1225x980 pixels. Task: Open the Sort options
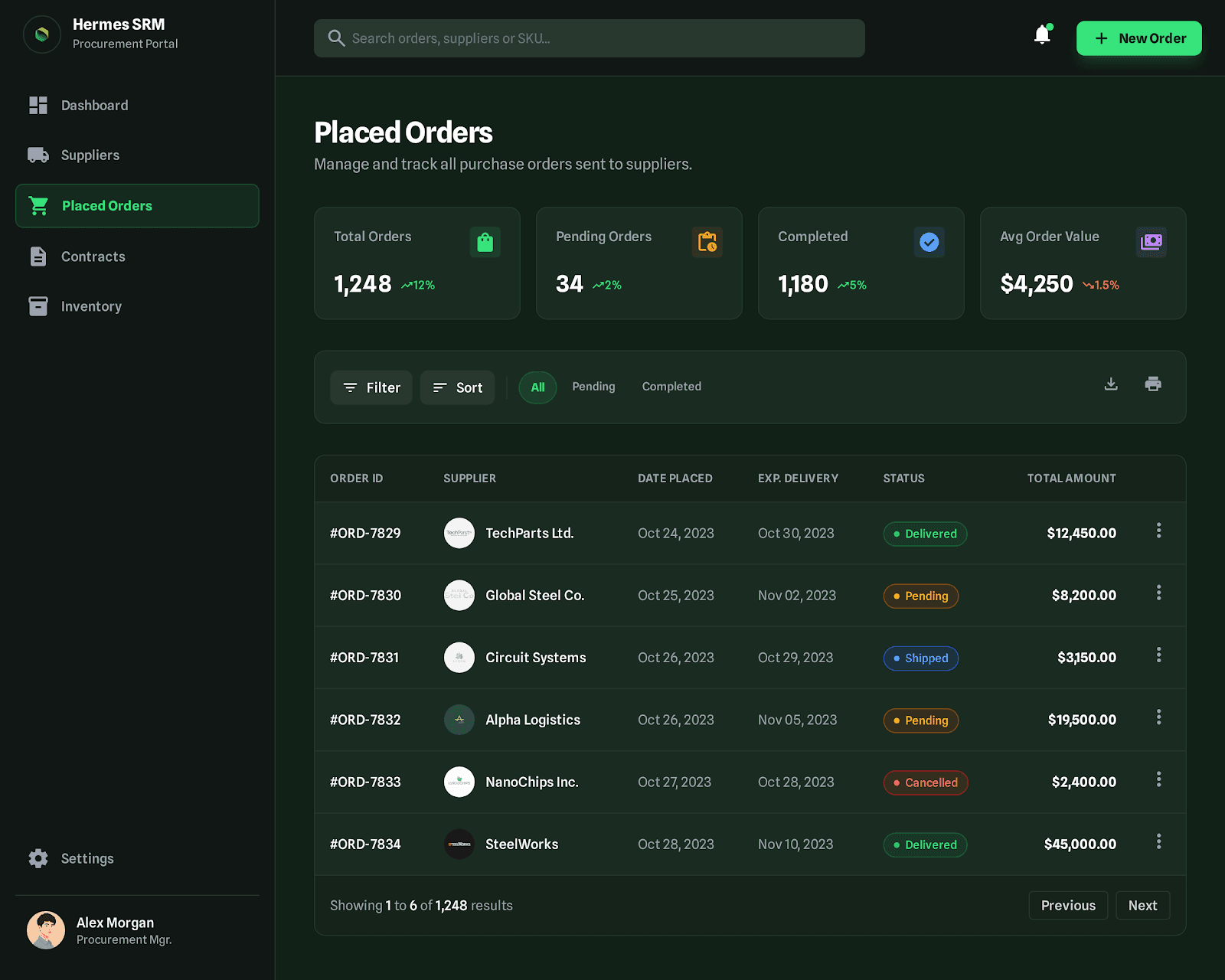click(x=457, y=387)
